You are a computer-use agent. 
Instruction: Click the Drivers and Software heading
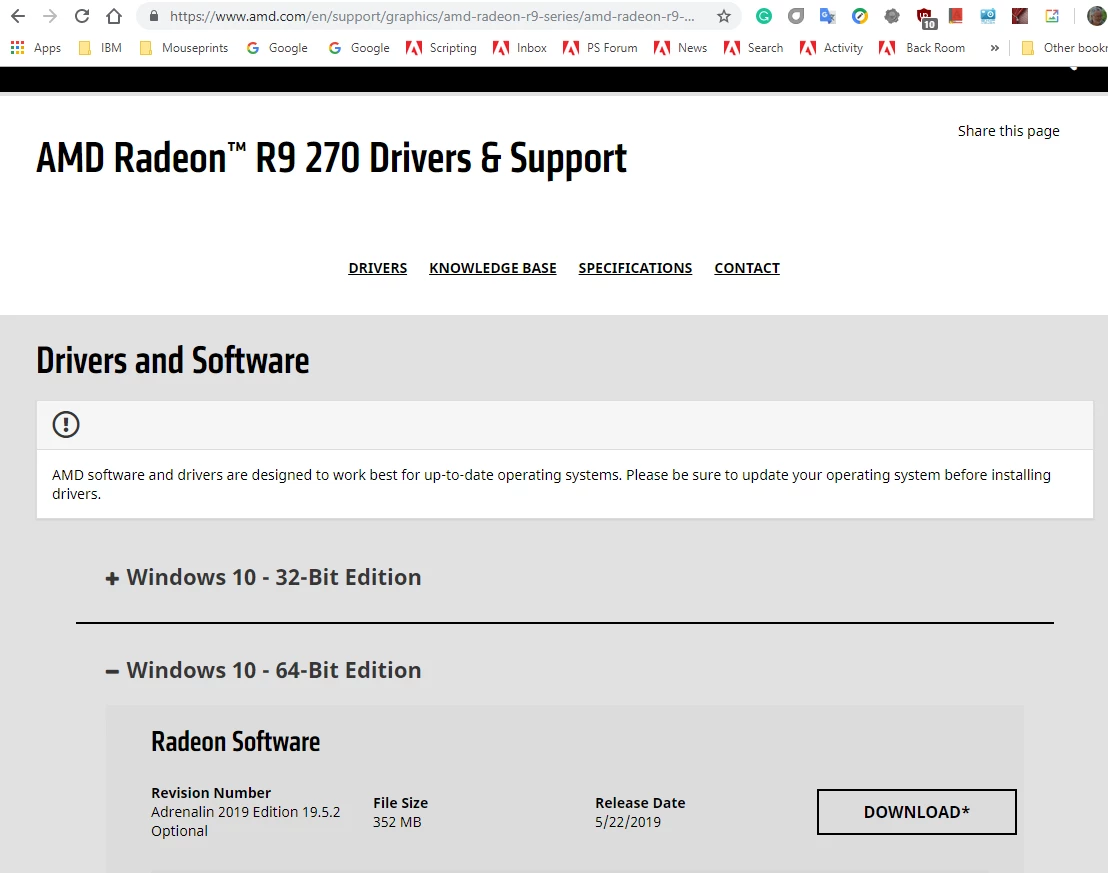coord(172,361)
